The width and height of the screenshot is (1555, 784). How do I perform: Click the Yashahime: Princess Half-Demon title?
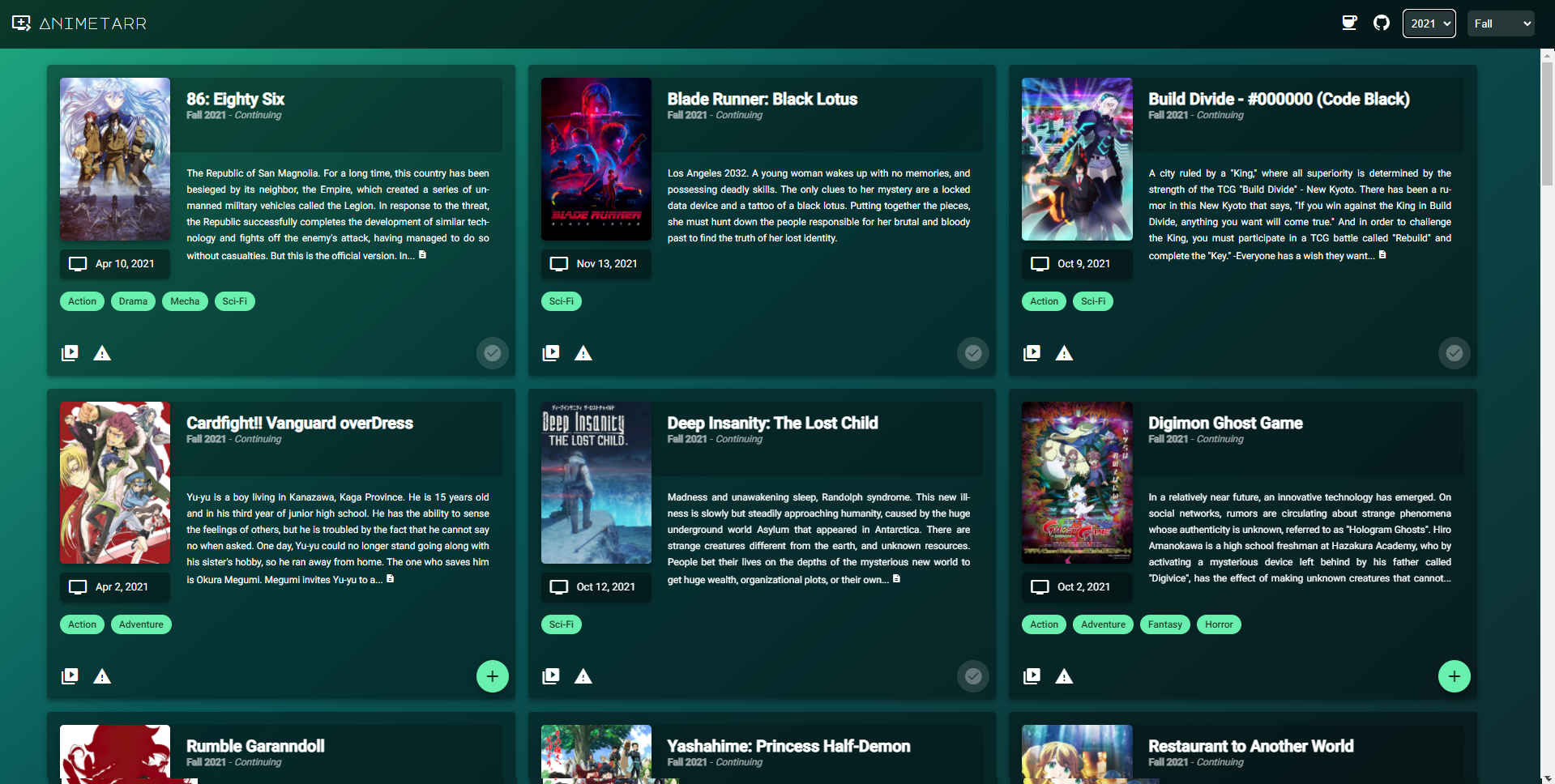788,746
